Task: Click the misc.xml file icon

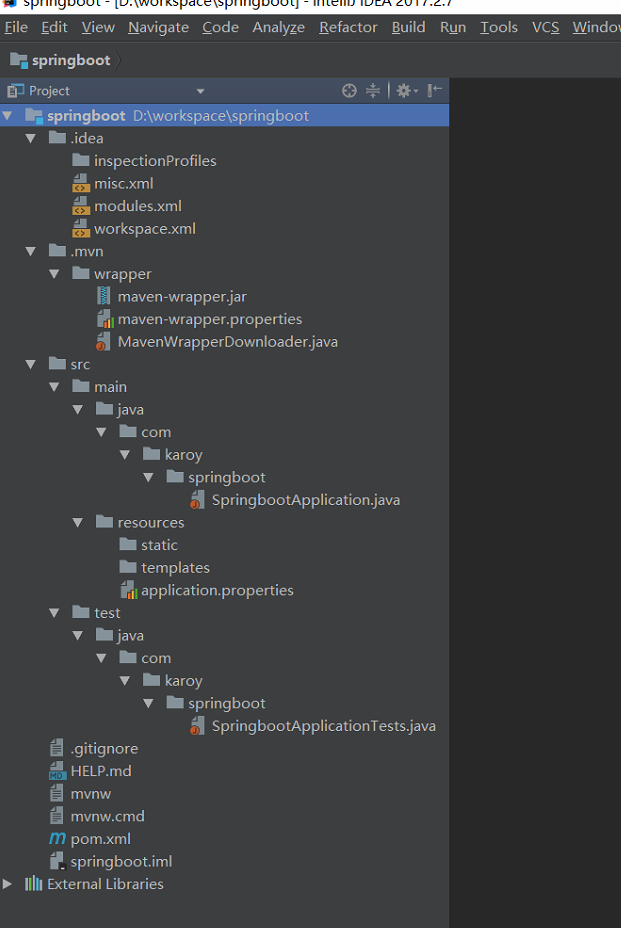Action: 81,183
